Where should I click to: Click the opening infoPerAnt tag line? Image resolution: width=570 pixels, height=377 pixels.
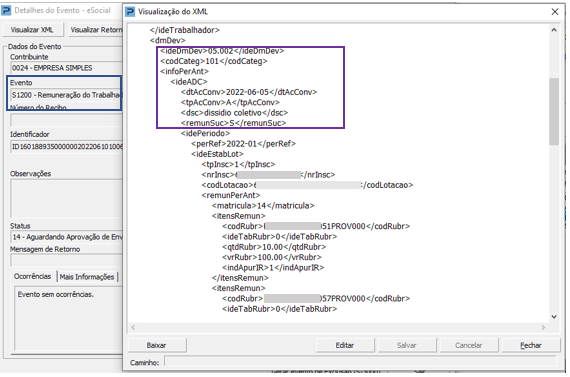(x=184, y=71)
